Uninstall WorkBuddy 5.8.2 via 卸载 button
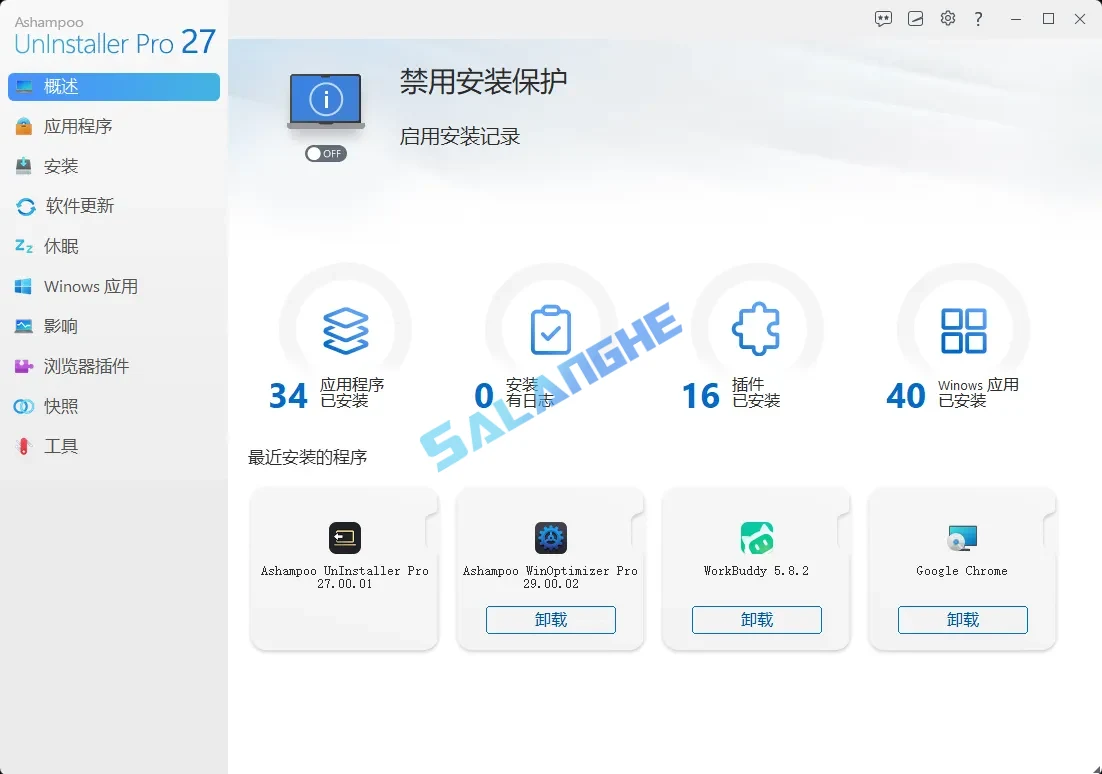 pos(756,620)
